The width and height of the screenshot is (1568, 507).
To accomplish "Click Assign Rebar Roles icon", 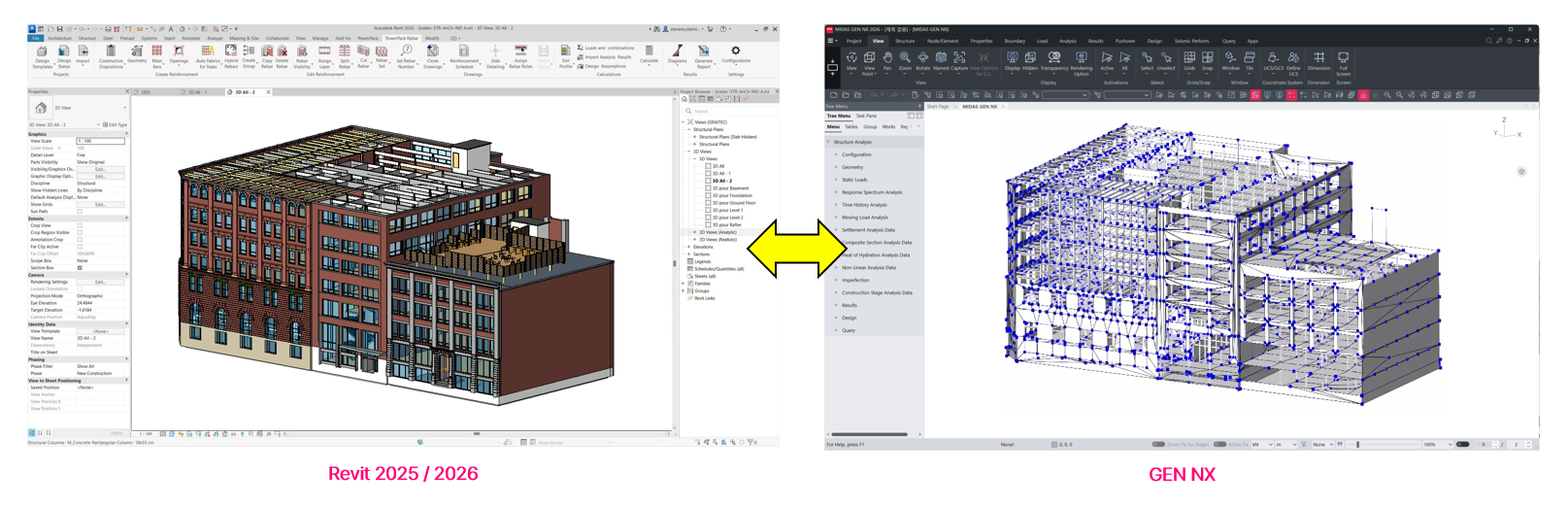I will click(520, 56).
